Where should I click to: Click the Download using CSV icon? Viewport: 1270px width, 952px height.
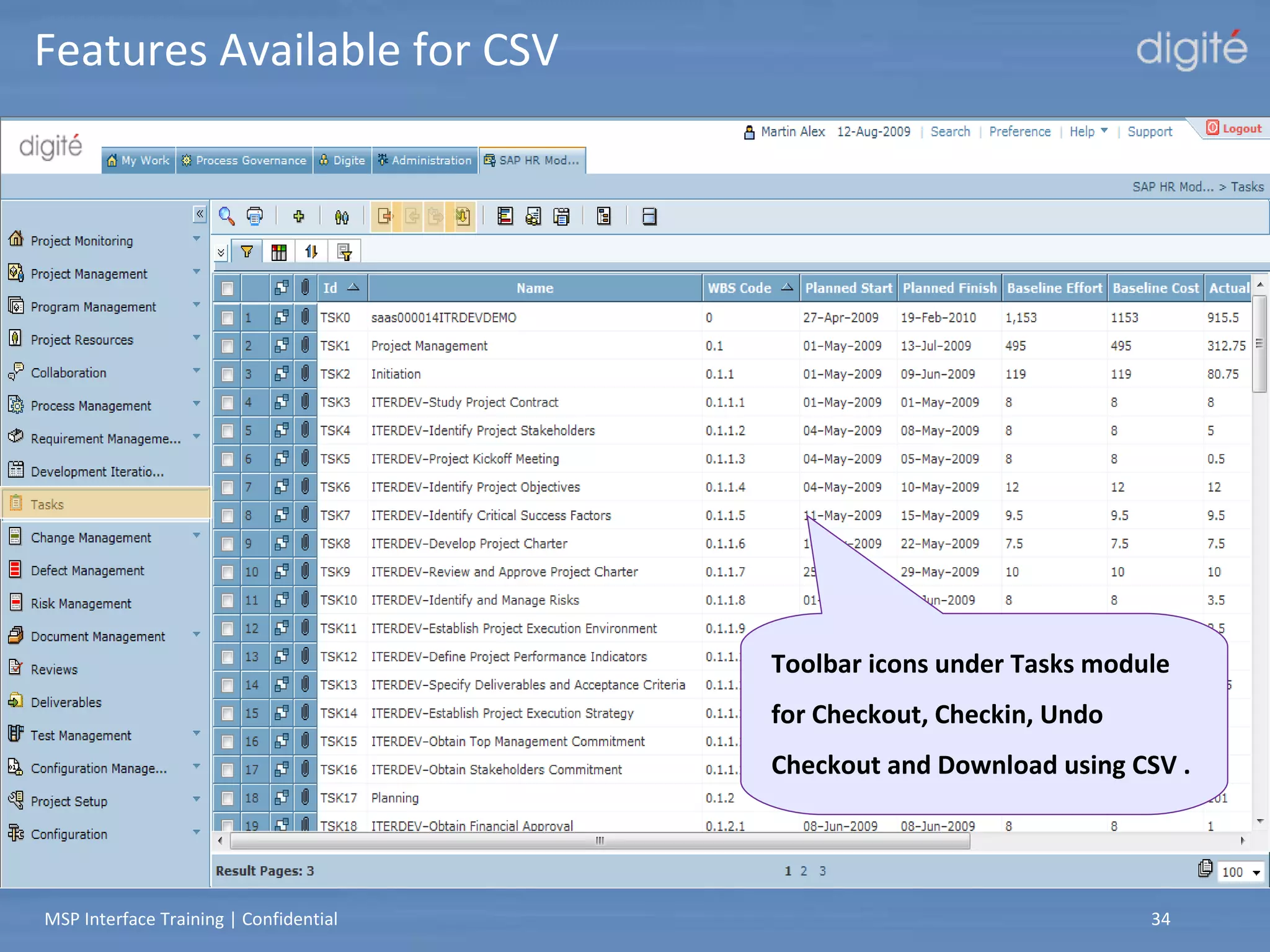point(463,216)
